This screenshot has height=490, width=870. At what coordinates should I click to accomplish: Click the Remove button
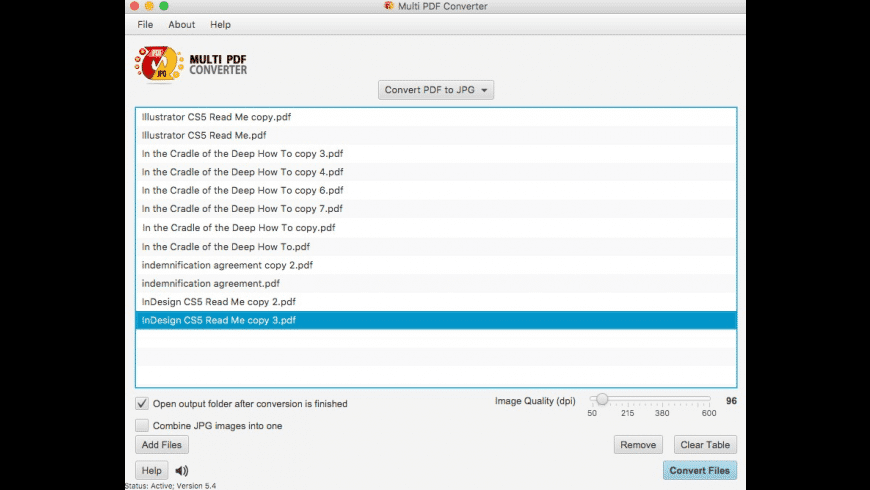[638, 444]
